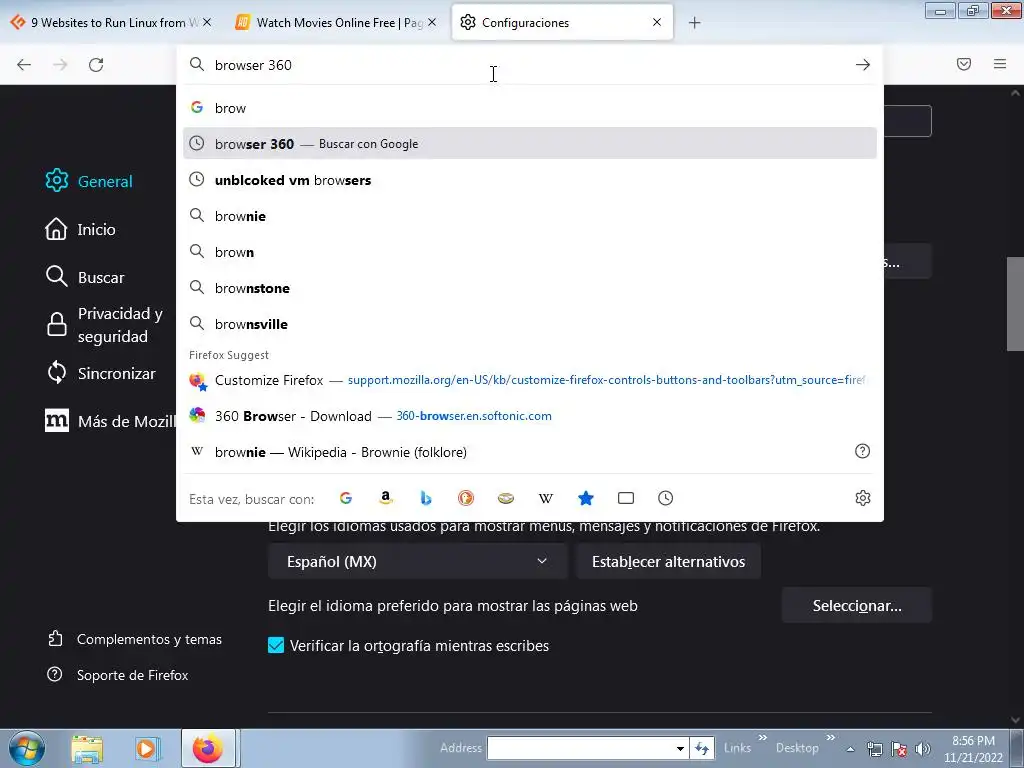This screenshot has width=1024, height=768.
Task: Select the brow Google suggestion
Action: click(530, 108)
